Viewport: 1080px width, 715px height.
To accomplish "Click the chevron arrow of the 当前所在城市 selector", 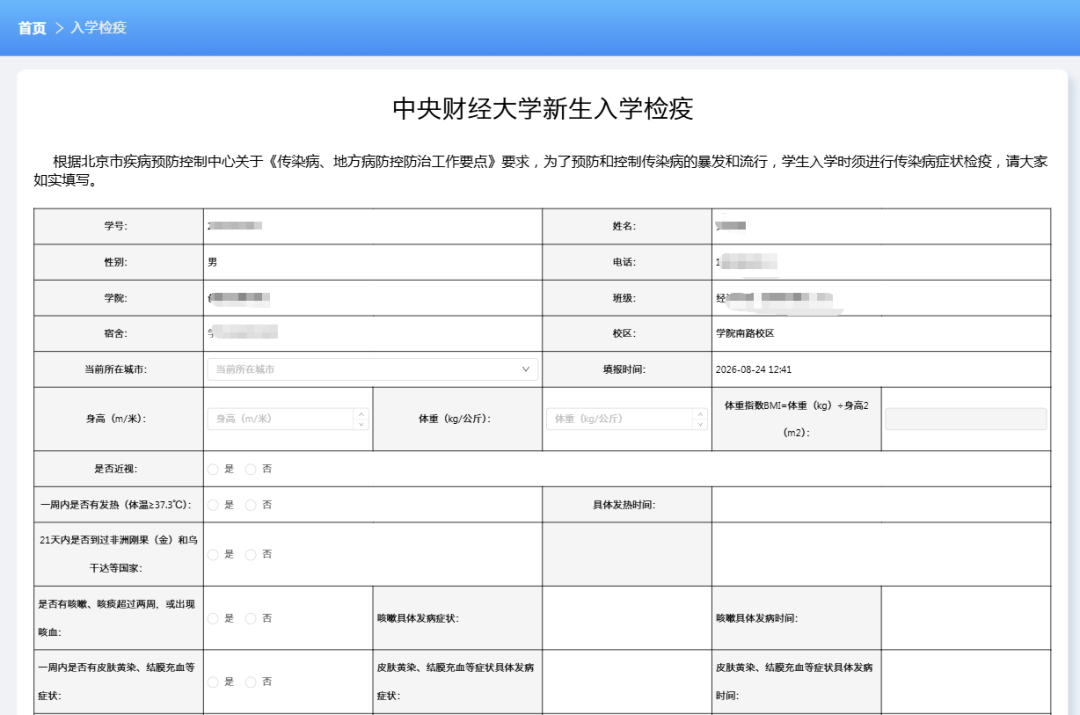I will coord(526,369).
